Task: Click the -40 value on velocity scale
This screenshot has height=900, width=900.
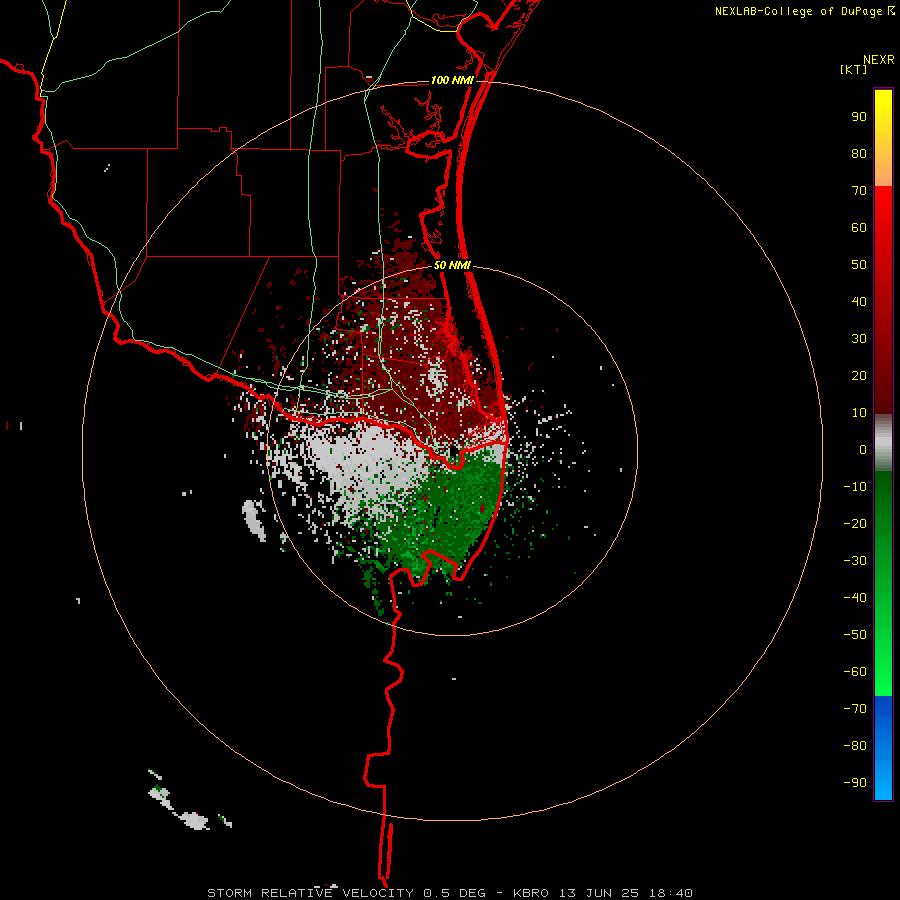Action: pyautogui.click(x=855, y=598)
